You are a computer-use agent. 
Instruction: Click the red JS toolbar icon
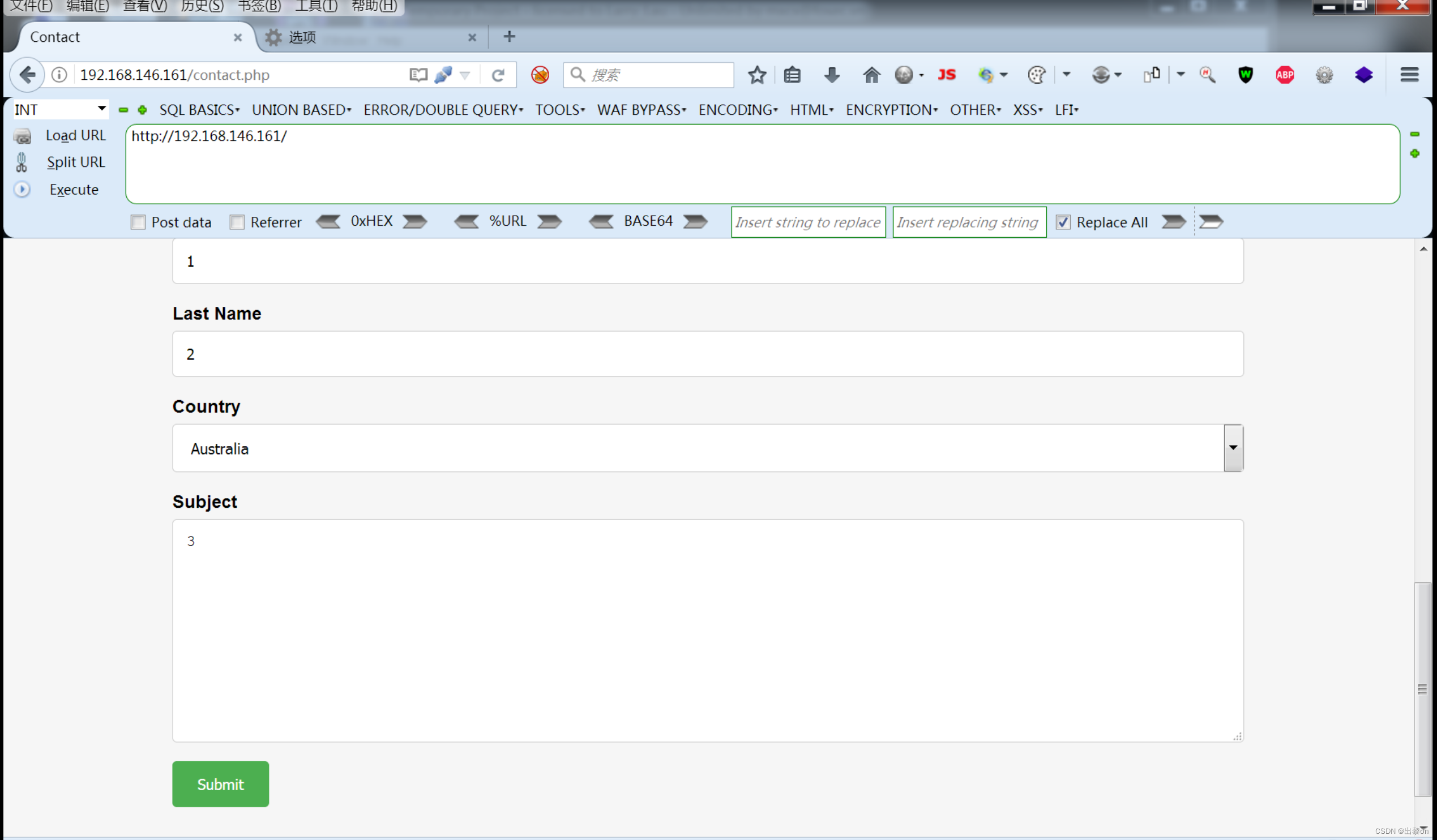947,75
